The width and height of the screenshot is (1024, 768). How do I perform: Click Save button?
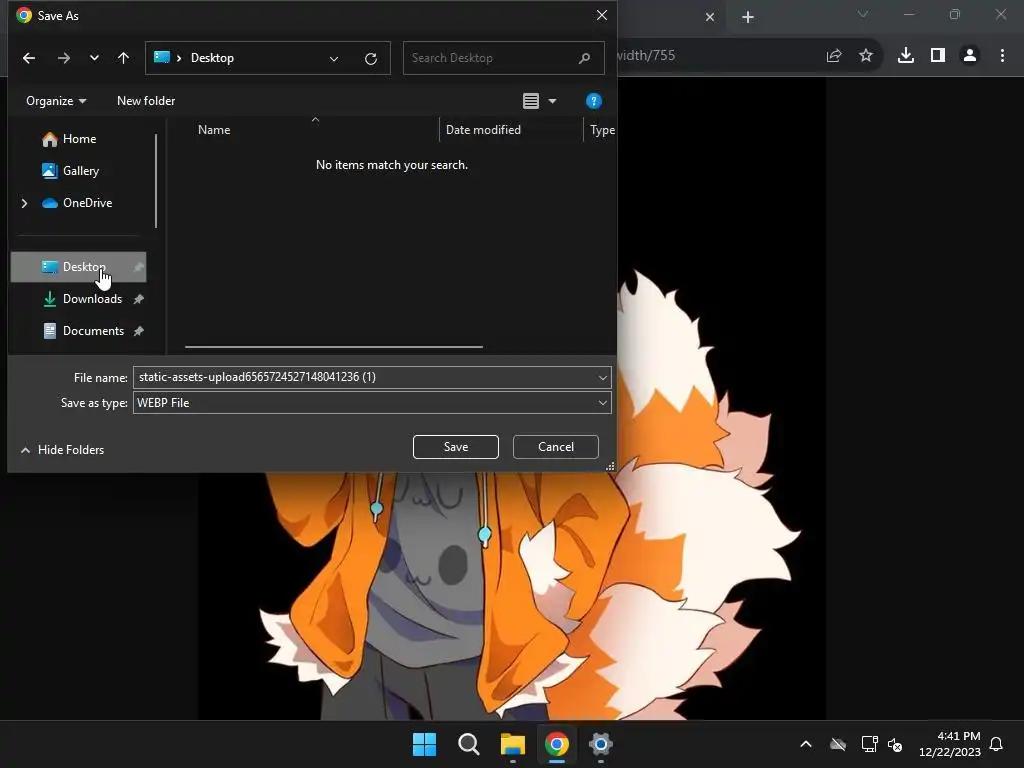coord(456,447)
